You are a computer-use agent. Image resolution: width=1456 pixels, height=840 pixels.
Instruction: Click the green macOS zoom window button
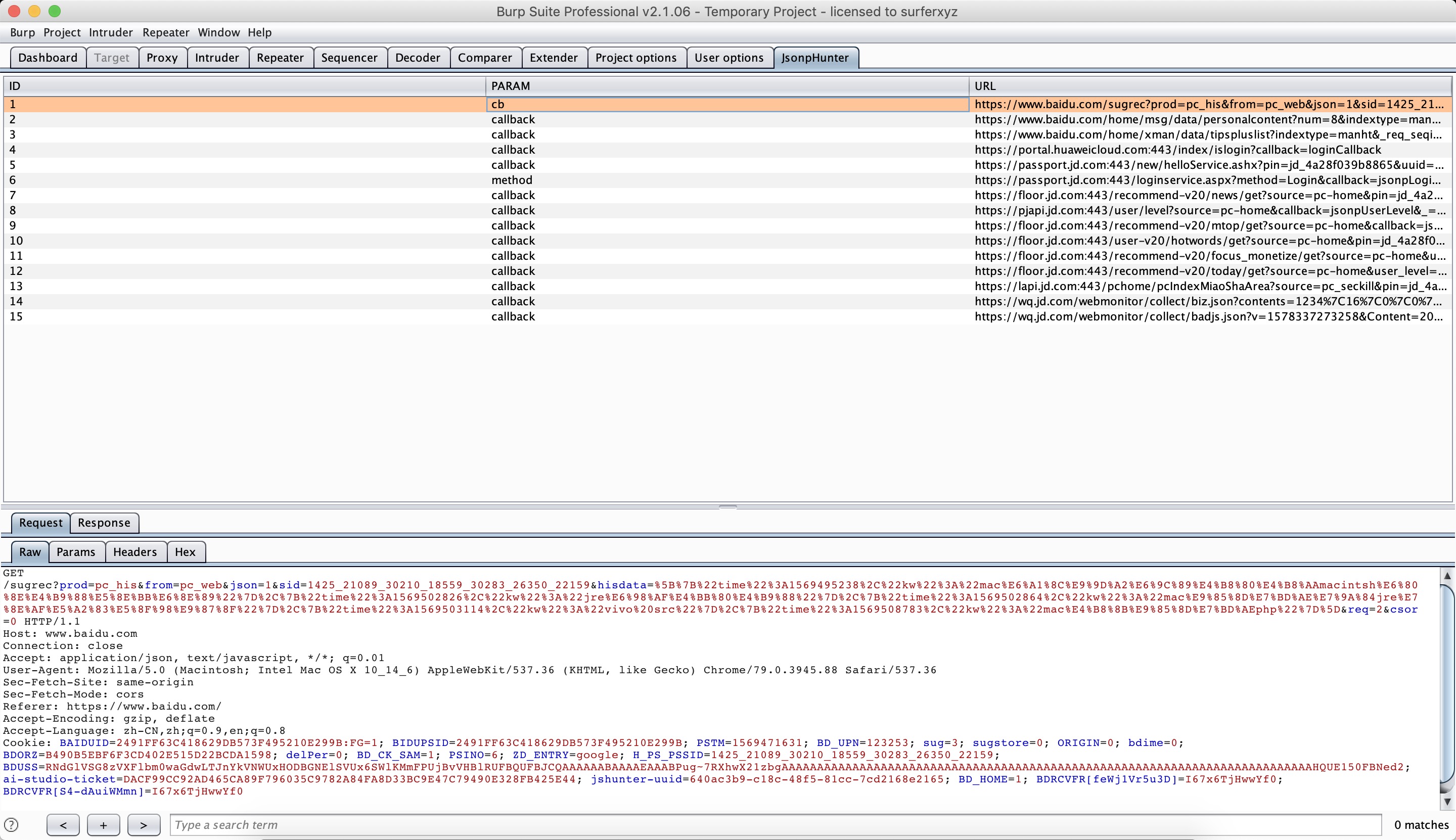click(54, 11)
